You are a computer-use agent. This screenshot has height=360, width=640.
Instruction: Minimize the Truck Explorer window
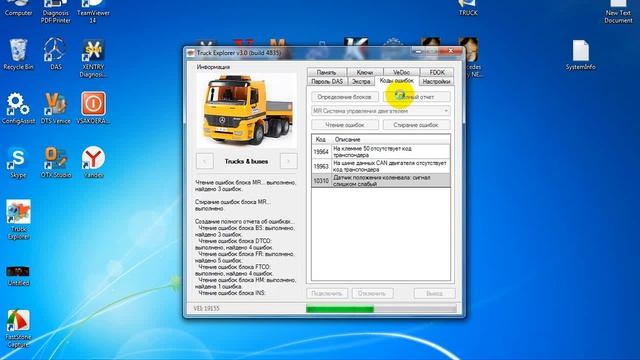click(418, 51)
